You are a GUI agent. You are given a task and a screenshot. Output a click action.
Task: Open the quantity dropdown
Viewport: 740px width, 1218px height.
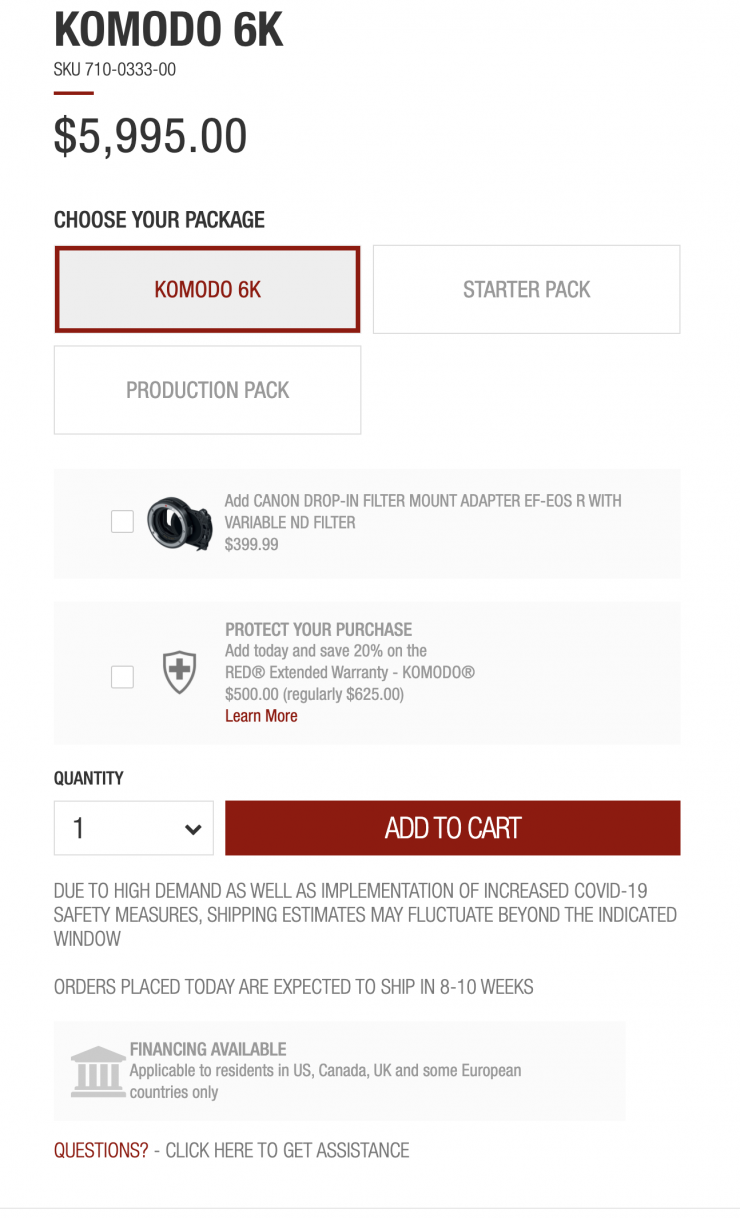[133, 828]
